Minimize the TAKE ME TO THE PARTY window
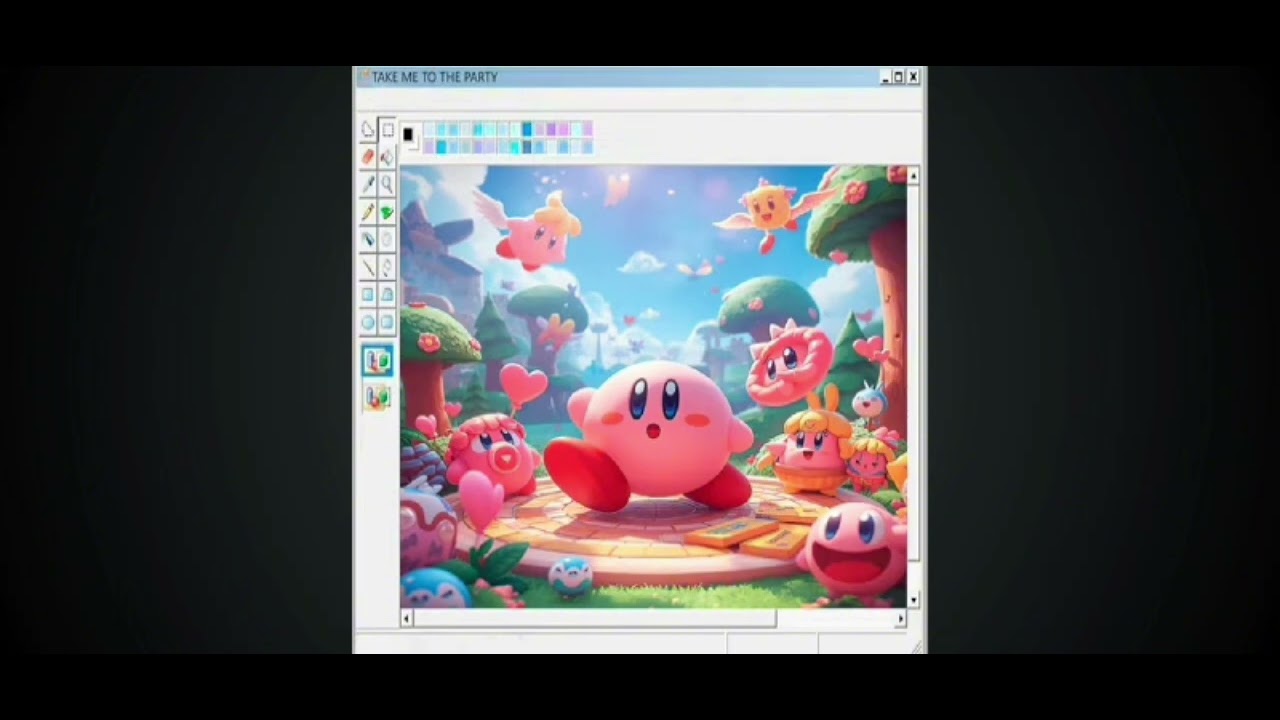 pos(885,77)
